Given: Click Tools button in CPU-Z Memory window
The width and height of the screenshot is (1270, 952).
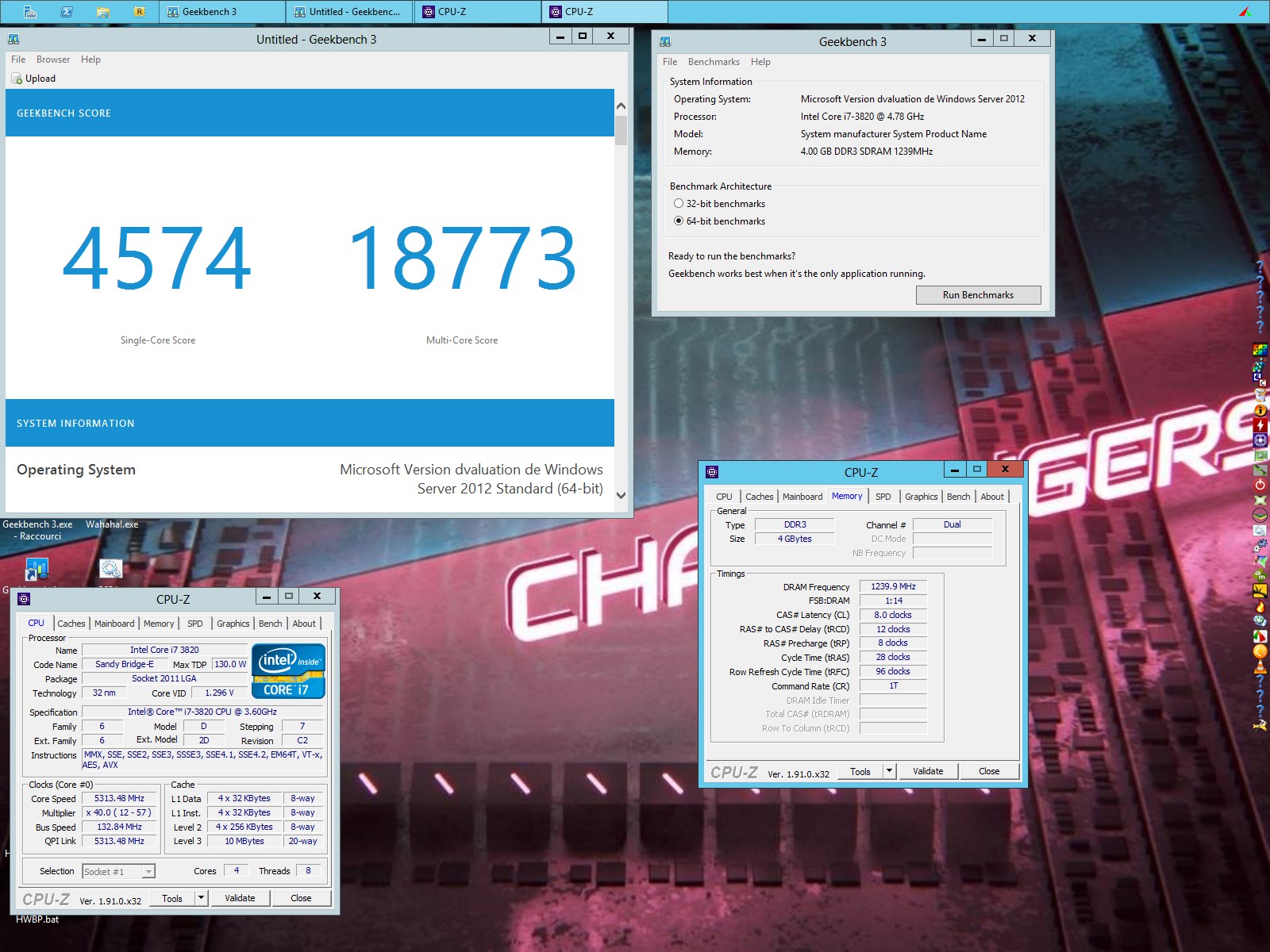Looking at the screenshot, I should coord(860,771).
